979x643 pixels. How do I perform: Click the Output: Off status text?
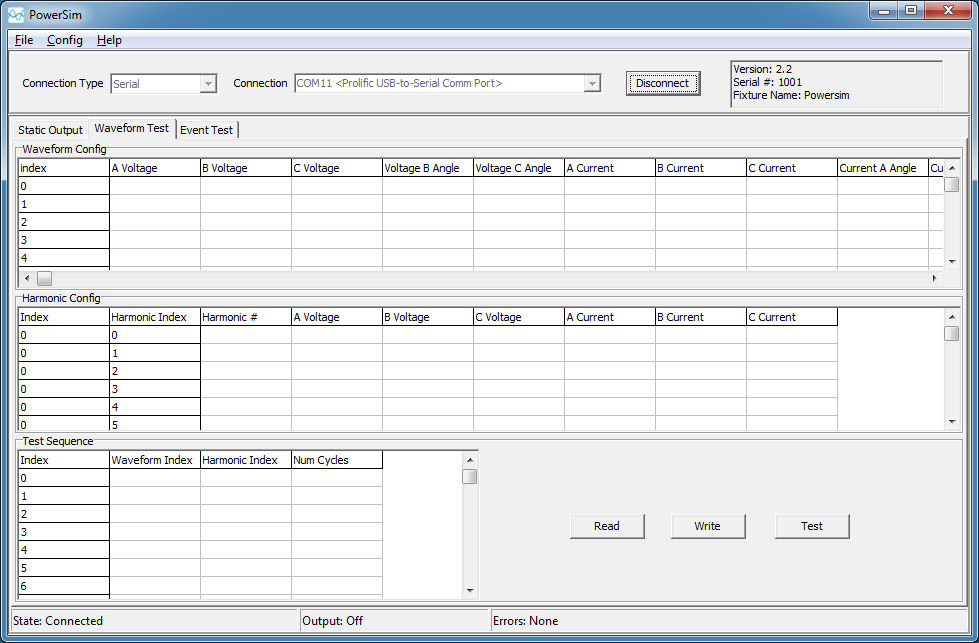coord(333,621)
